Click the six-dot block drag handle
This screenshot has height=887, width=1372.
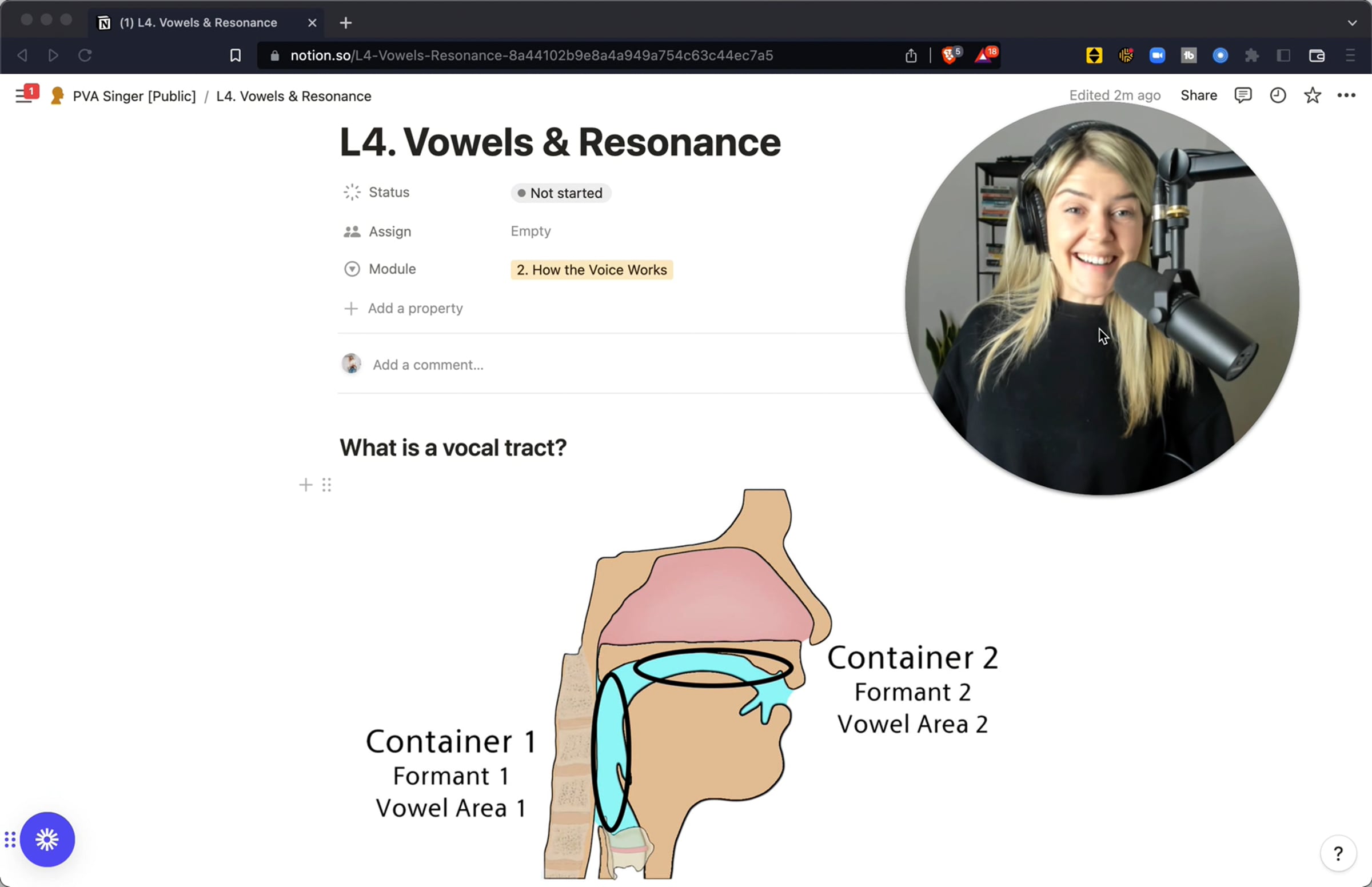pyautogui.click(x=326, y=485)
